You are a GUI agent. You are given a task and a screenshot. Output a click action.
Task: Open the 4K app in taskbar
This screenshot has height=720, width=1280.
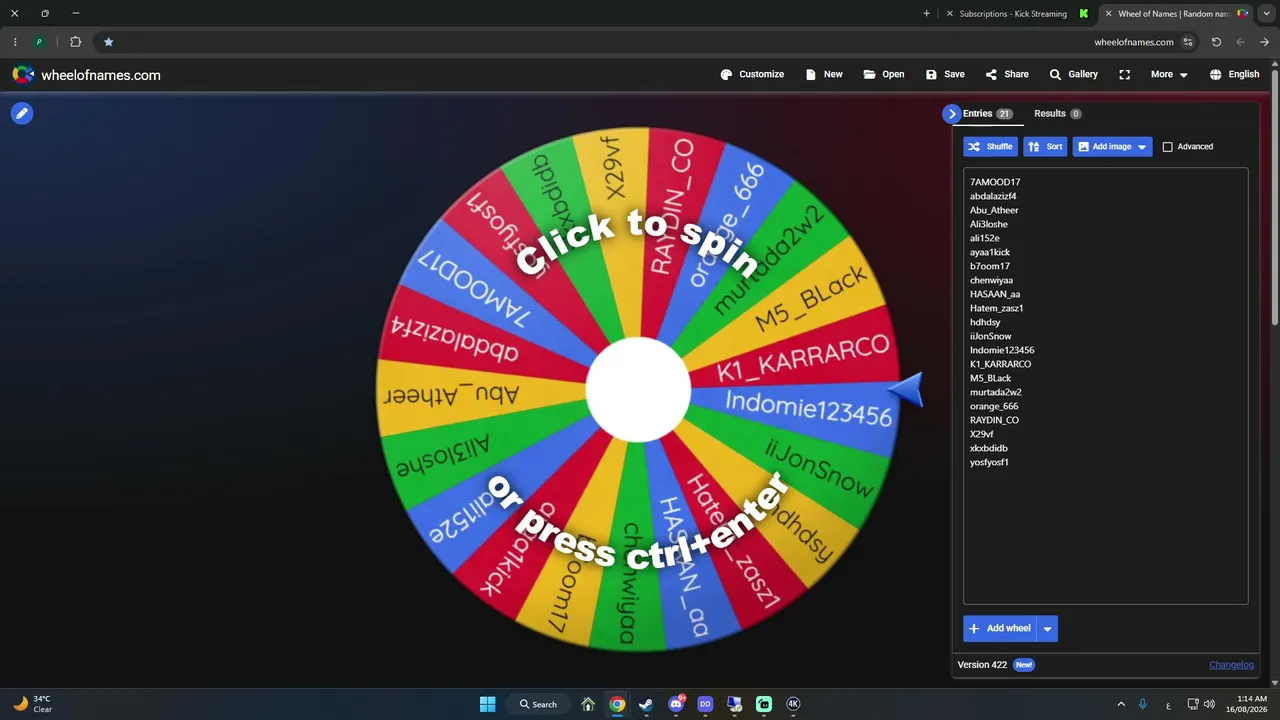tap(793, 704)
